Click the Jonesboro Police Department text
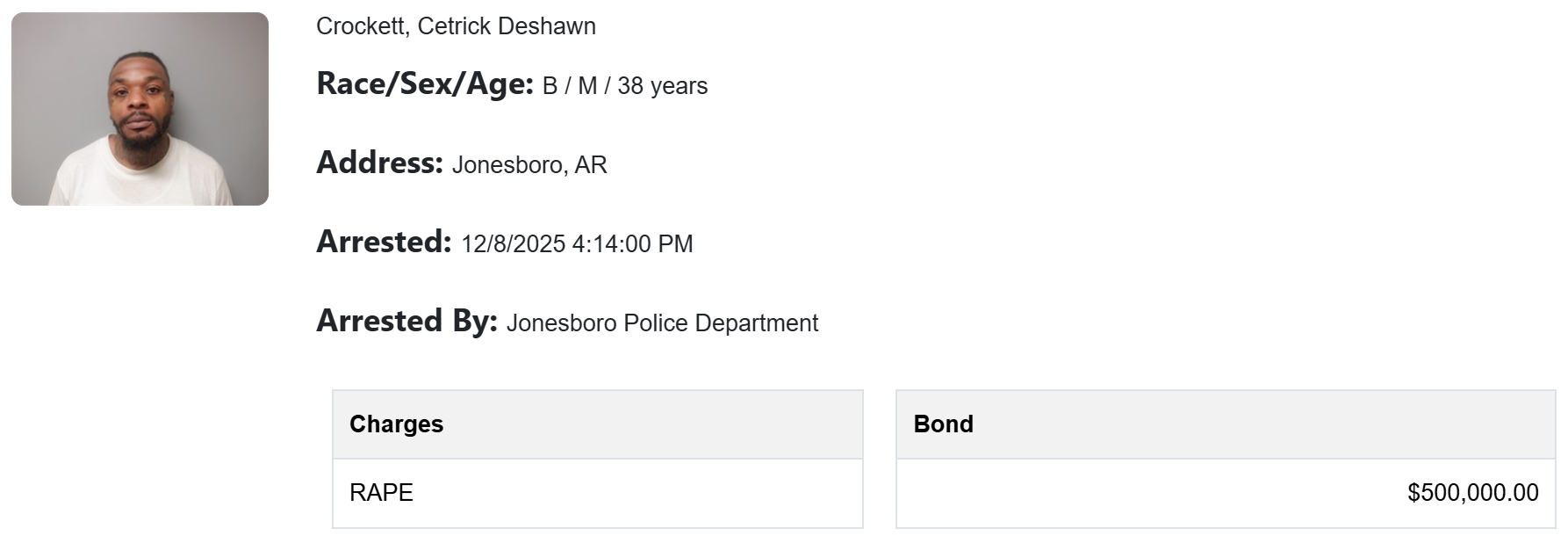 coord(662,323)
